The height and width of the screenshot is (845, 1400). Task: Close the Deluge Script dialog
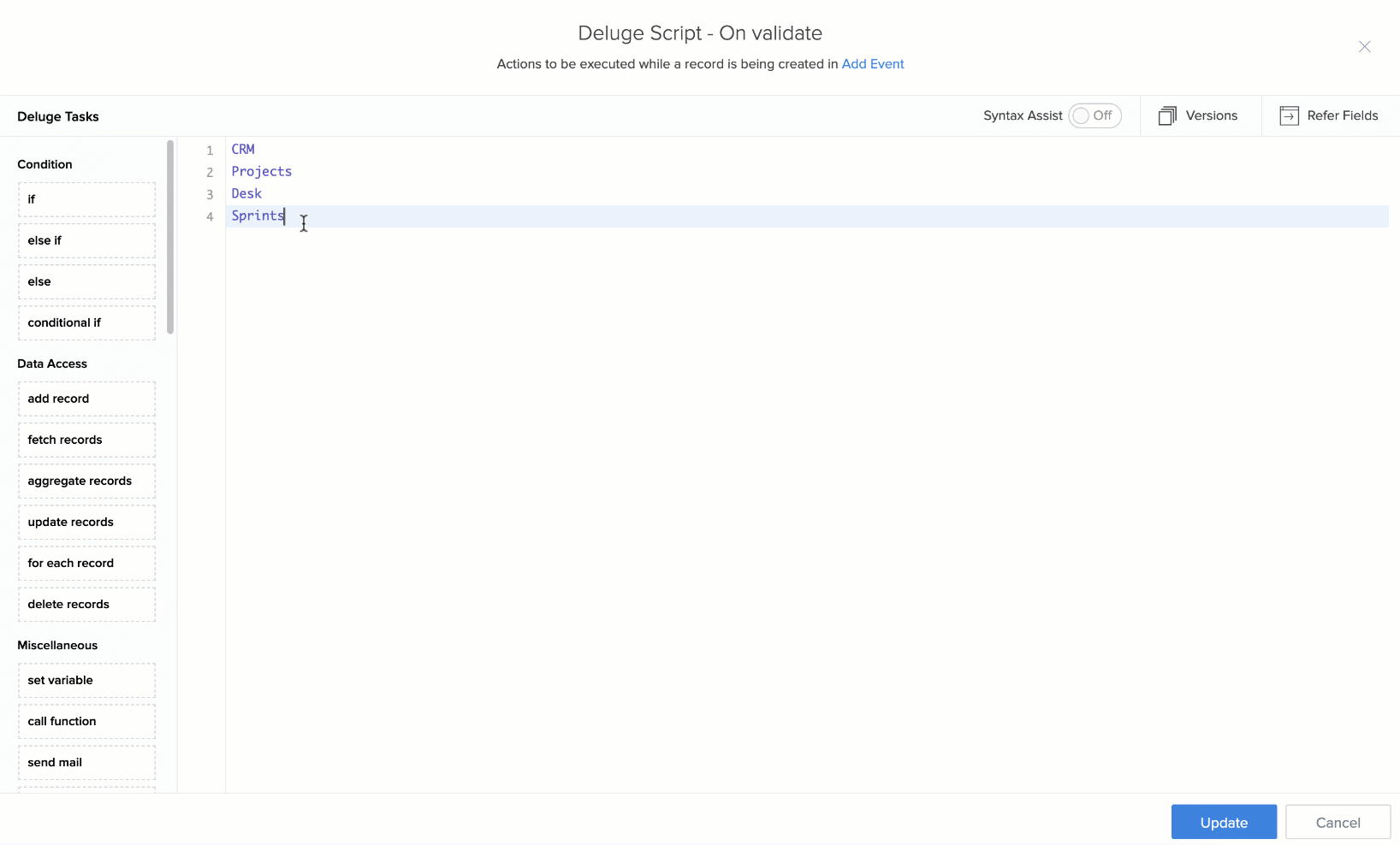pos(1364,46)
